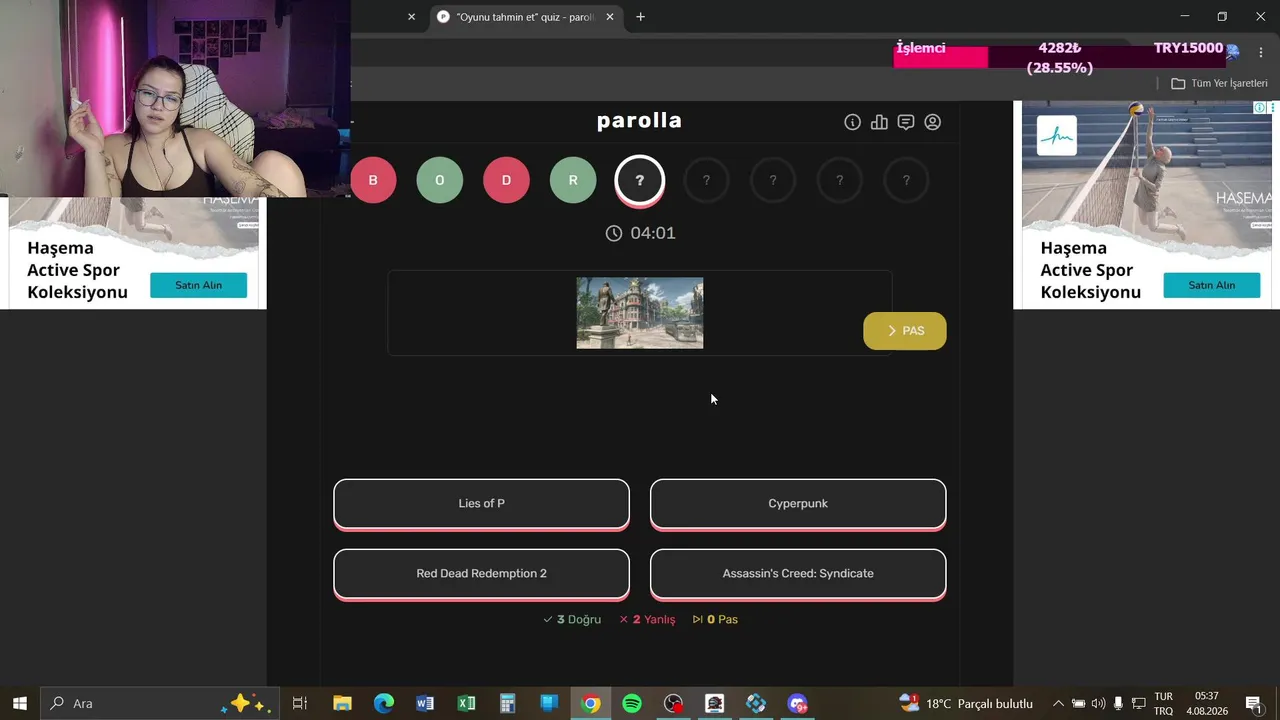Click the Satın Alın button in left ad
This screenshot has width=1280, height=720.
[198, 285]
